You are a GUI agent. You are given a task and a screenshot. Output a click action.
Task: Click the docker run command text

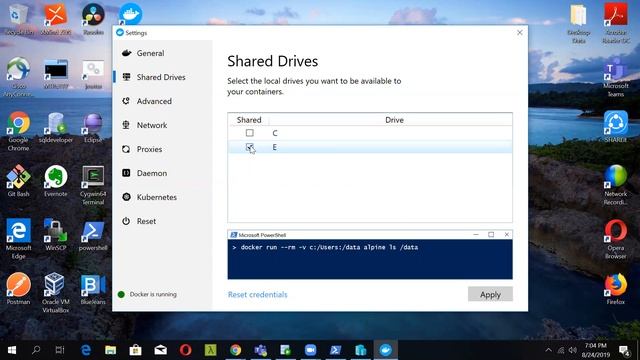pyautogui.click(x=329, y=247)
